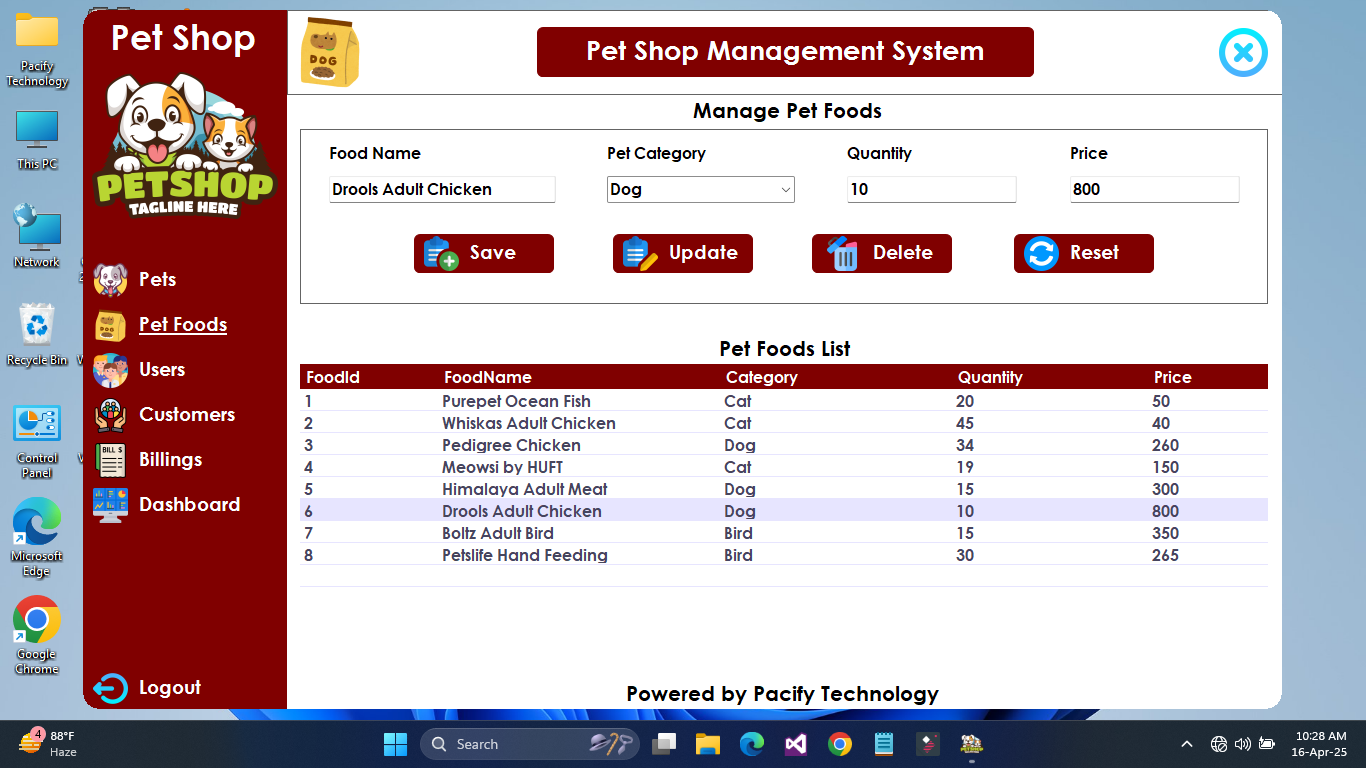
Task: Open the Windows Start menu
Action: pos(395,744)
